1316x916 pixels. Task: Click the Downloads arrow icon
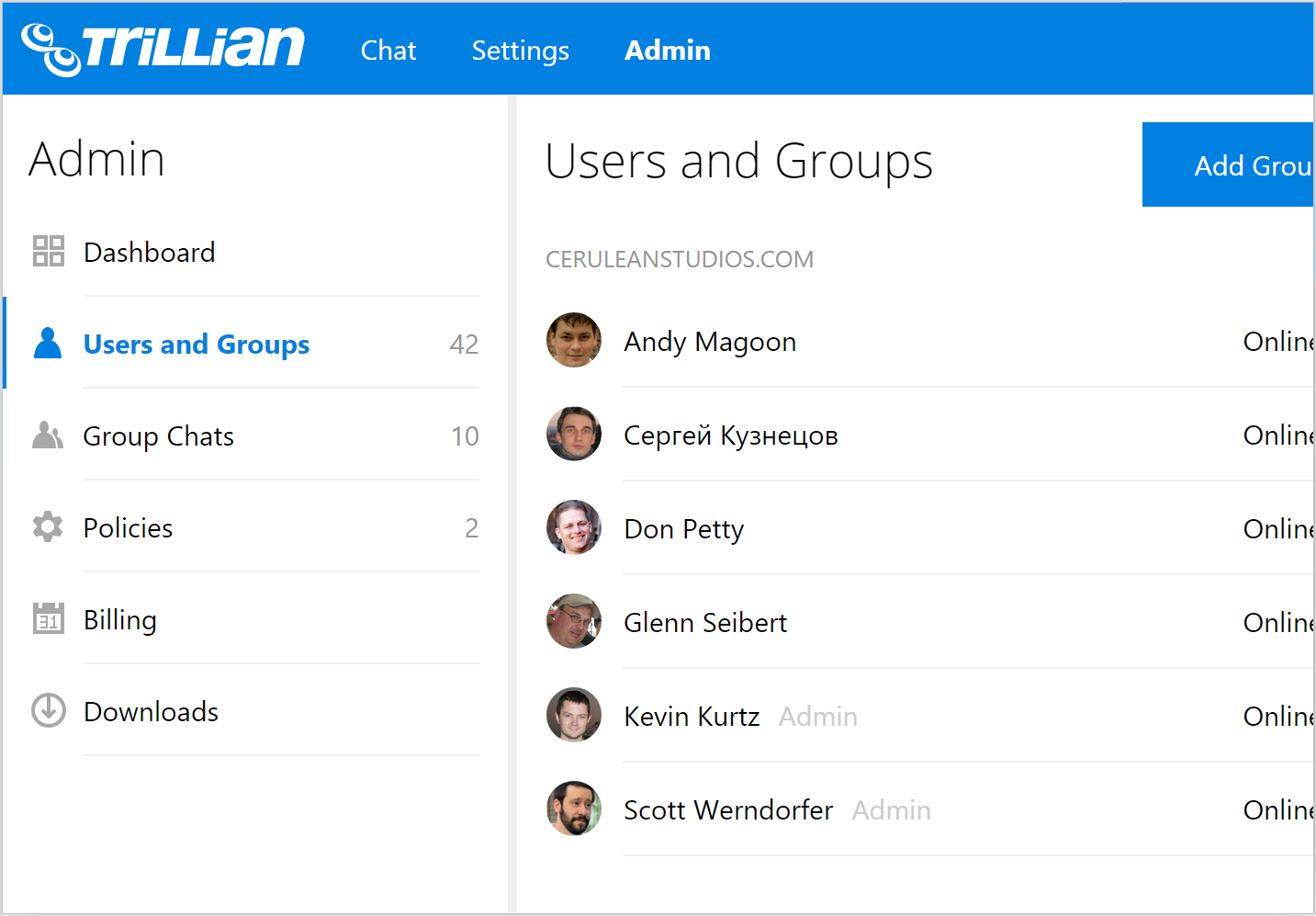coord(49,710)
